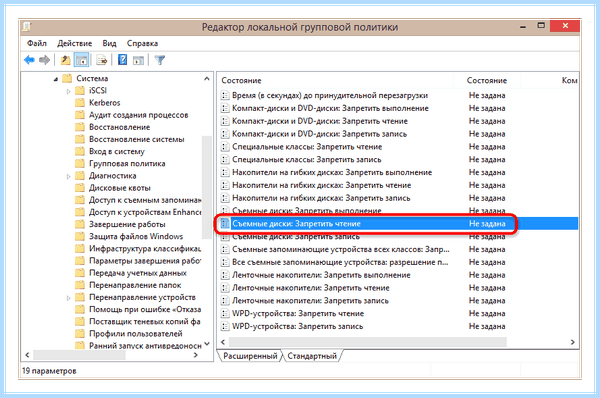Viewport: 600px width, 398px height.
Task: Click tree pane horizontal scroll-right arrow
Action: [x=196, y=355]
